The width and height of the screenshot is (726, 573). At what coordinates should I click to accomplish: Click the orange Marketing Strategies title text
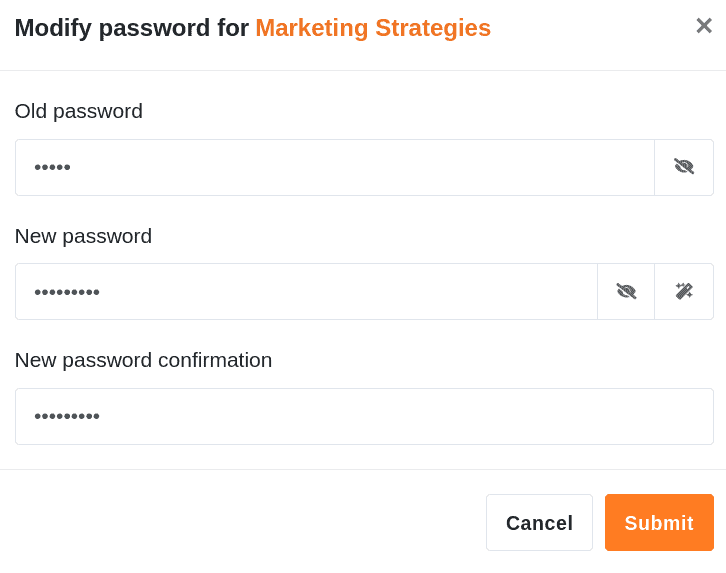pyautogui.click(x=373, y=28)
